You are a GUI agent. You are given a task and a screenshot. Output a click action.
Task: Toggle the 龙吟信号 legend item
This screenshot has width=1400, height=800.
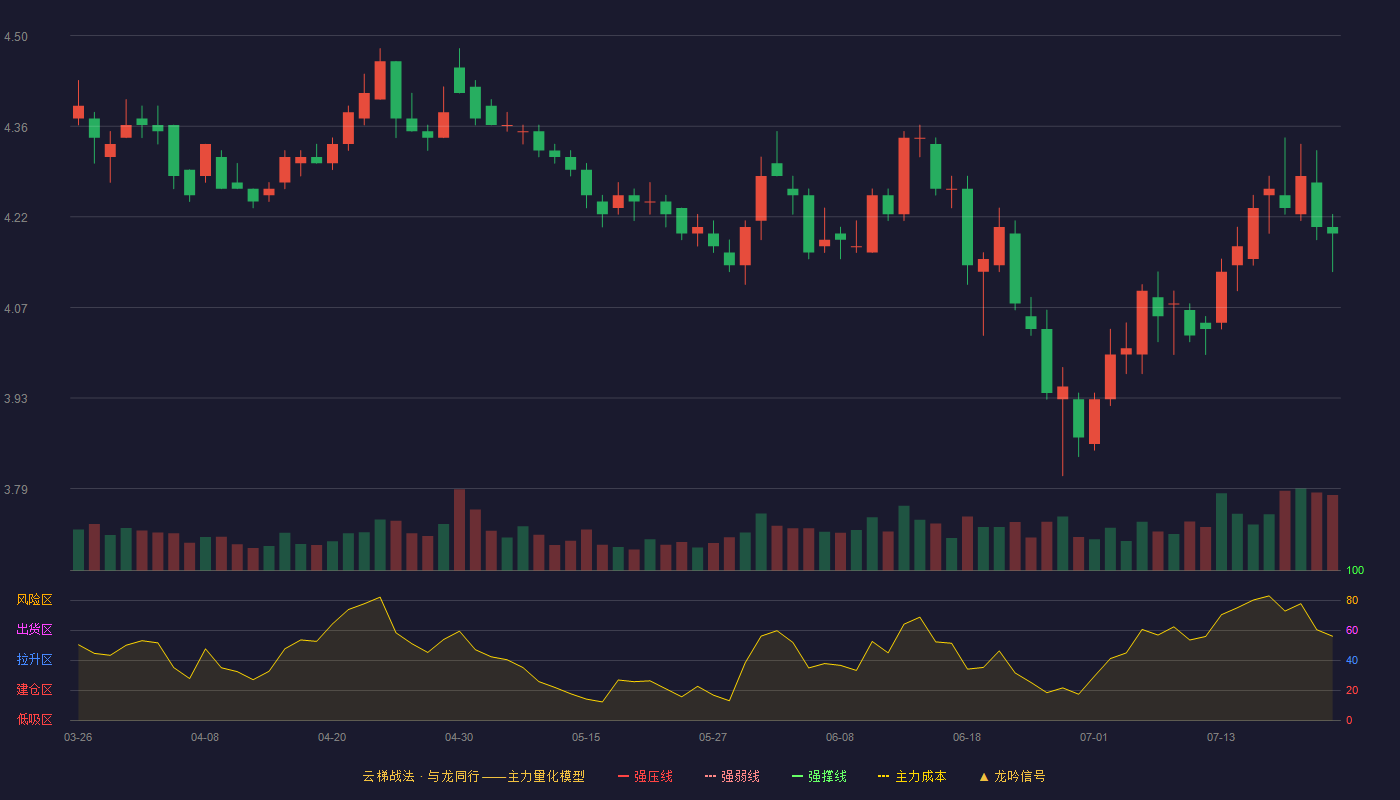coord(1012,776)
